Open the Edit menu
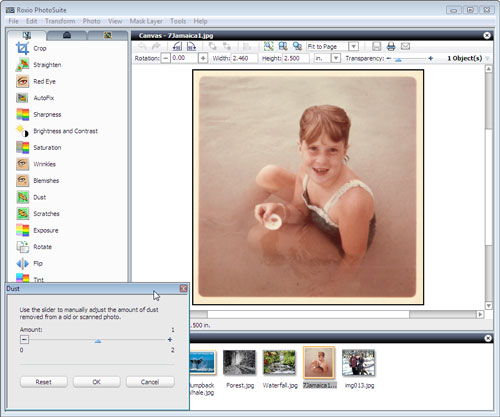500x417 pixels. (x=32, y=21)
